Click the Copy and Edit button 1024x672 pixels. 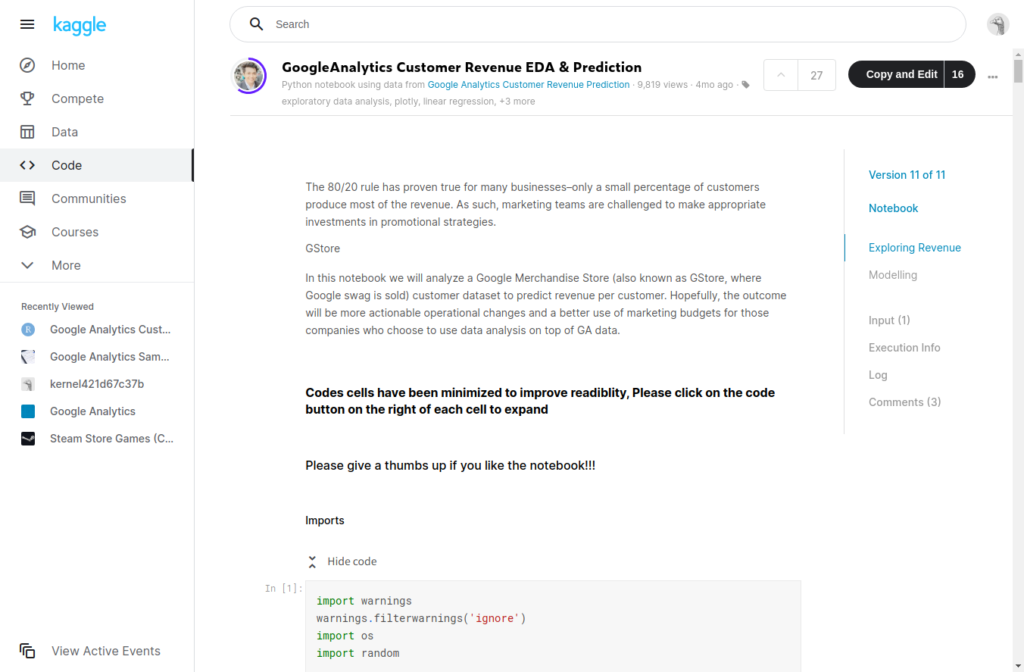(x=900, y=75)
